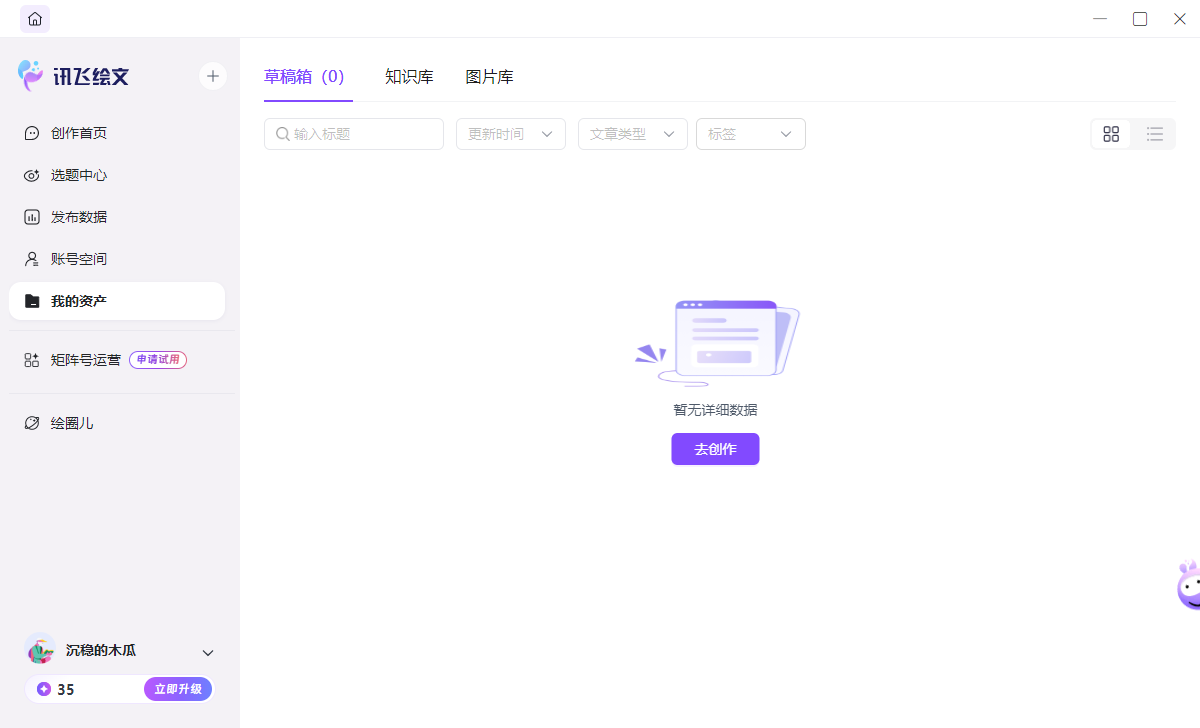Switch to grid view
The image size is (1200, 728).
[1111, 134]
